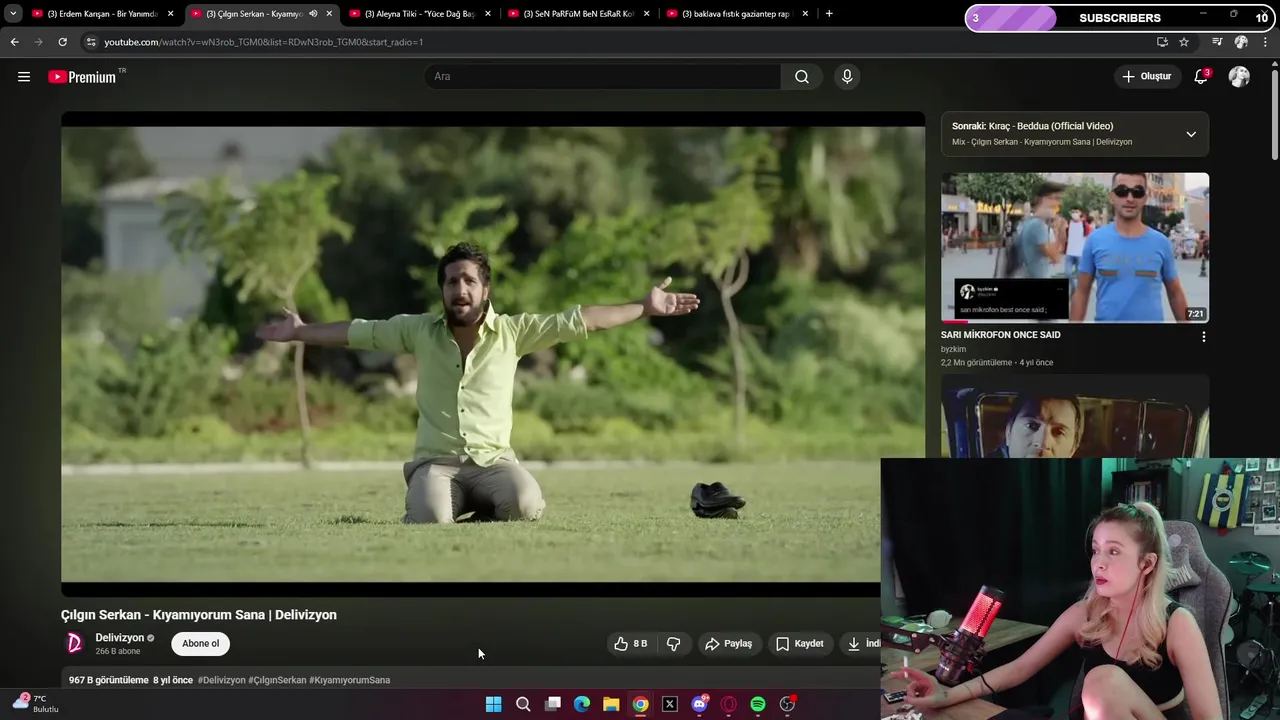Open the byzkim channel name
This screenshot has height=720, width=1280.
(x=953, y=349)
